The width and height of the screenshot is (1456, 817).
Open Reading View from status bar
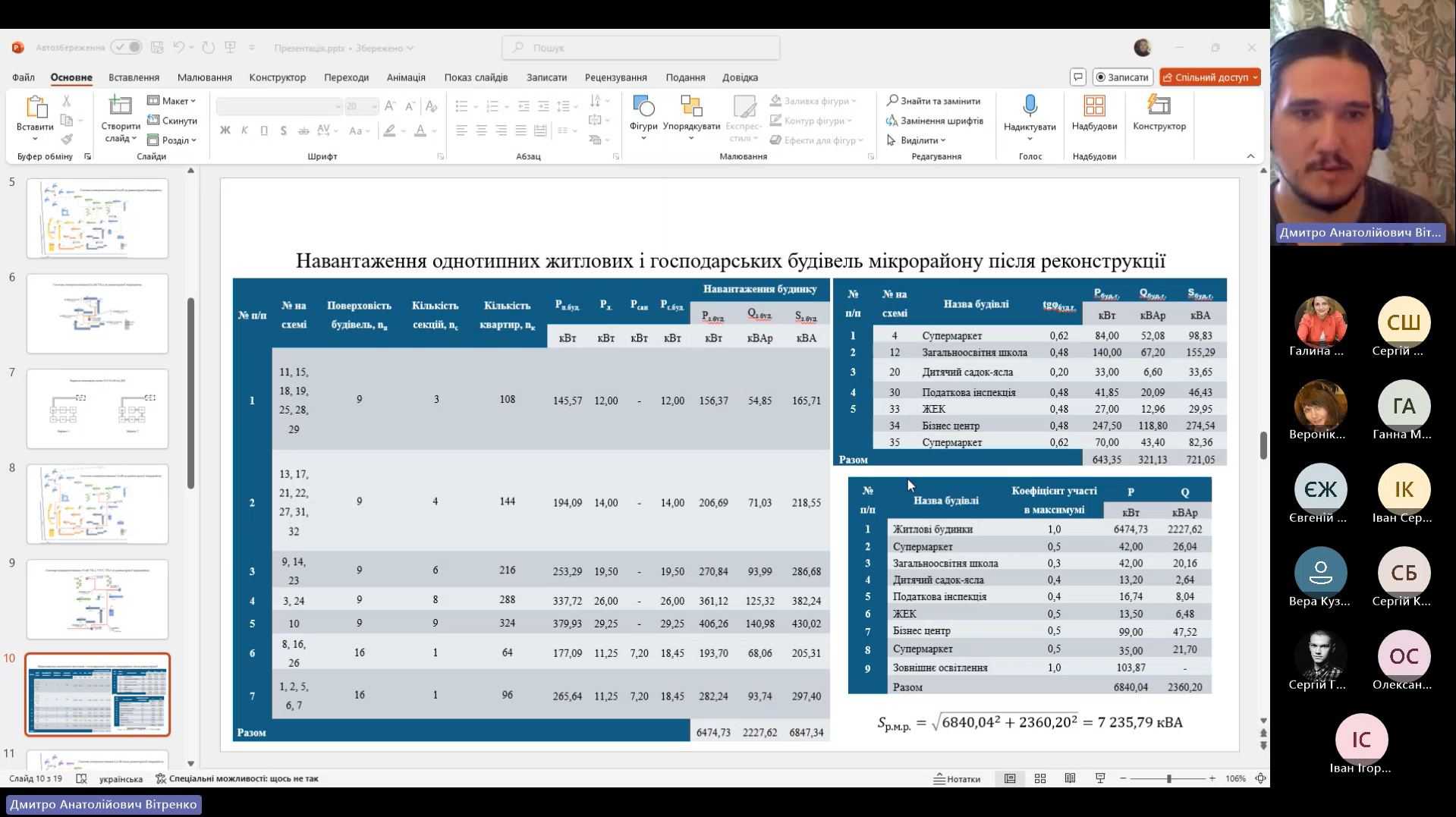(1070, 778)
